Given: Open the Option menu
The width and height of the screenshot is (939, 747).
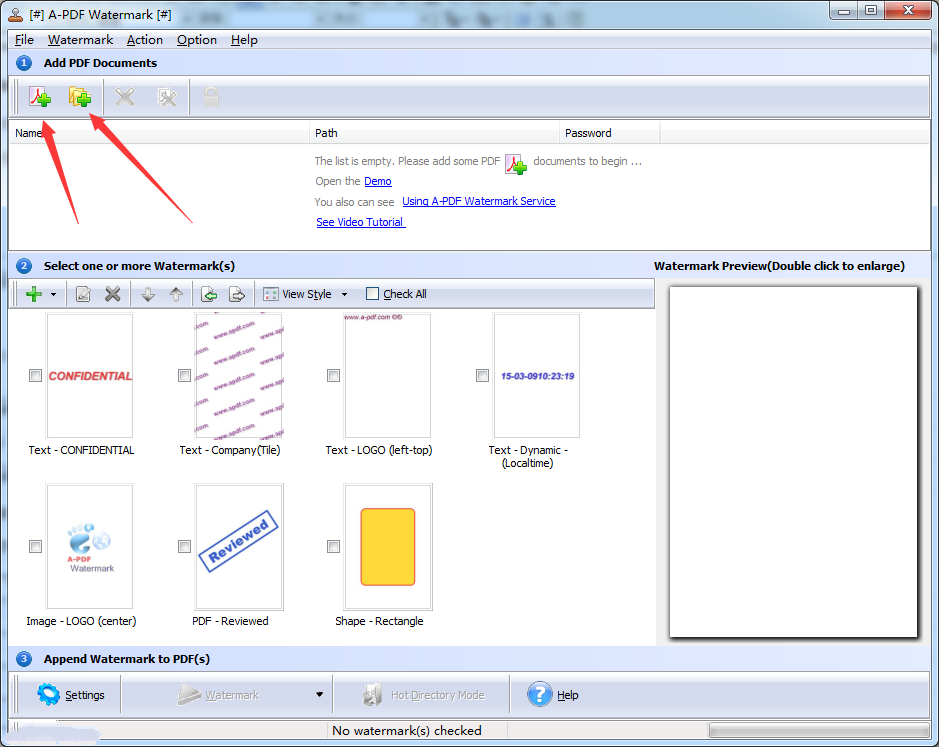Looking at the screenshot, I should (196, 40).
